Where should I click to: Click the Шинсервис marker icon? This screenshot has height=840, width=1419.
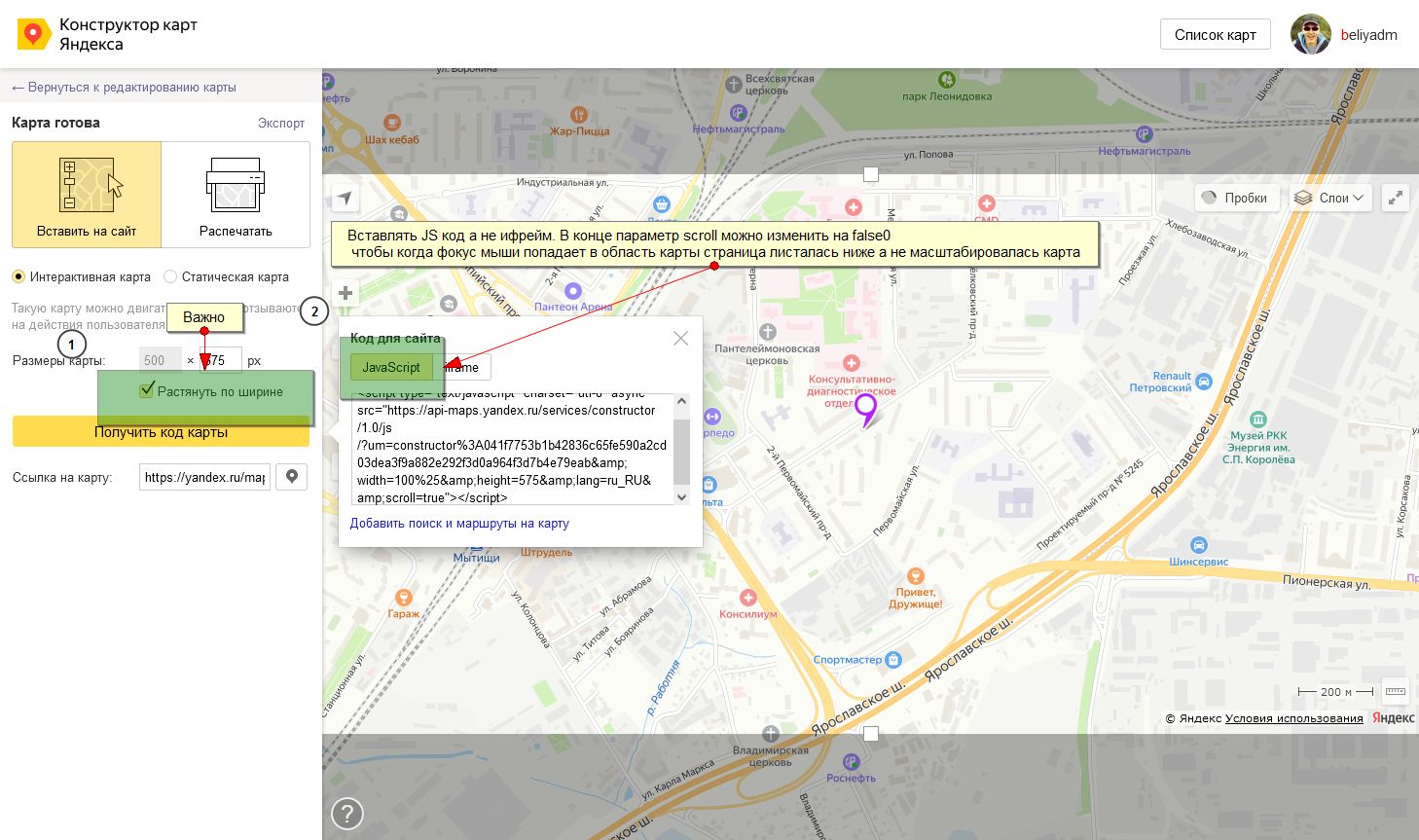point(1199,545)
